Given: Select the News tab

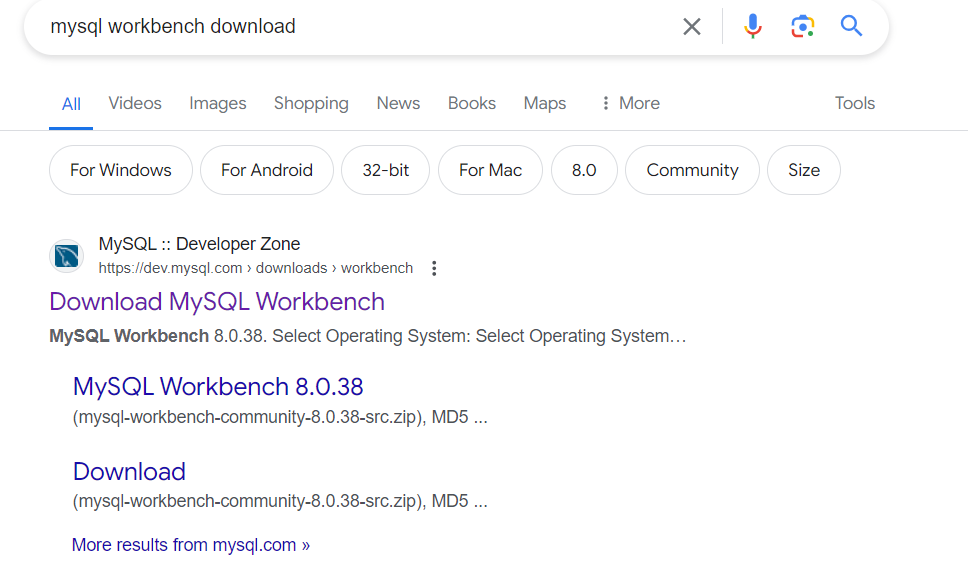Looking at the screenshot, I should (x=398, y=103).
